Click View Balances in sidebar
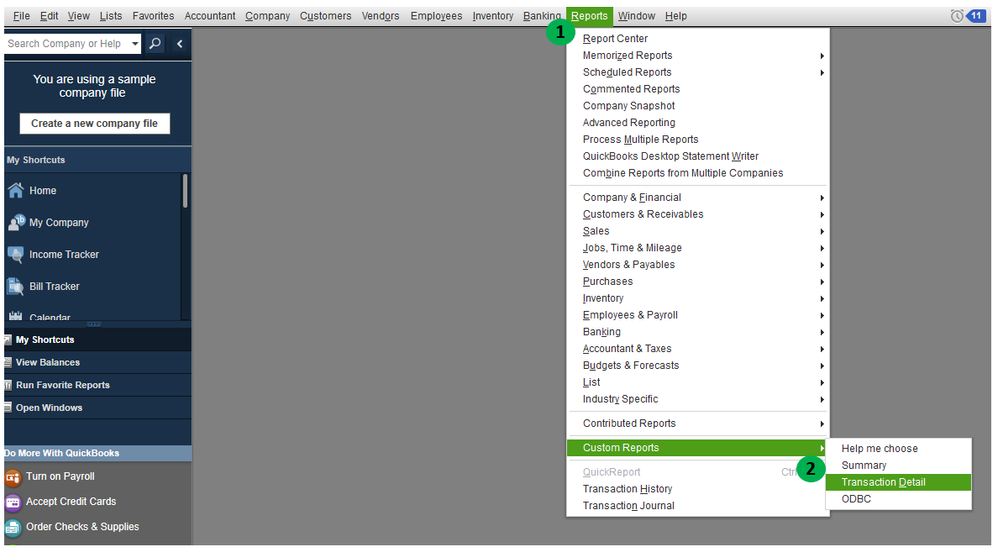 tap(48, 362)
